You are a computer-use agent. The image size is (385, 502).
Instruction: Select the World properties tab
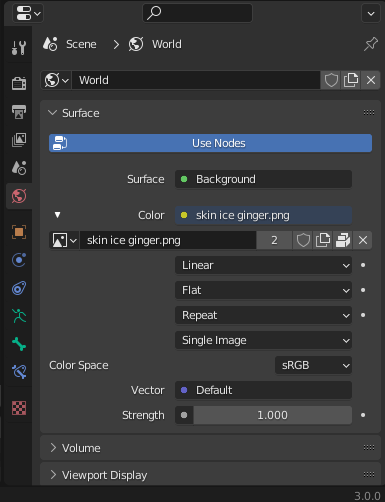tap(19, 196)
